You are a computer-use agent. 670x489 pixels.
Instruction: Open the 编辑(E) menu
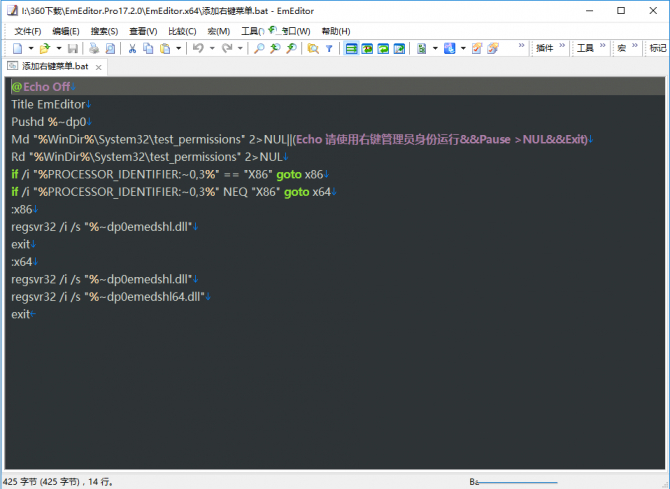[66, 31]
